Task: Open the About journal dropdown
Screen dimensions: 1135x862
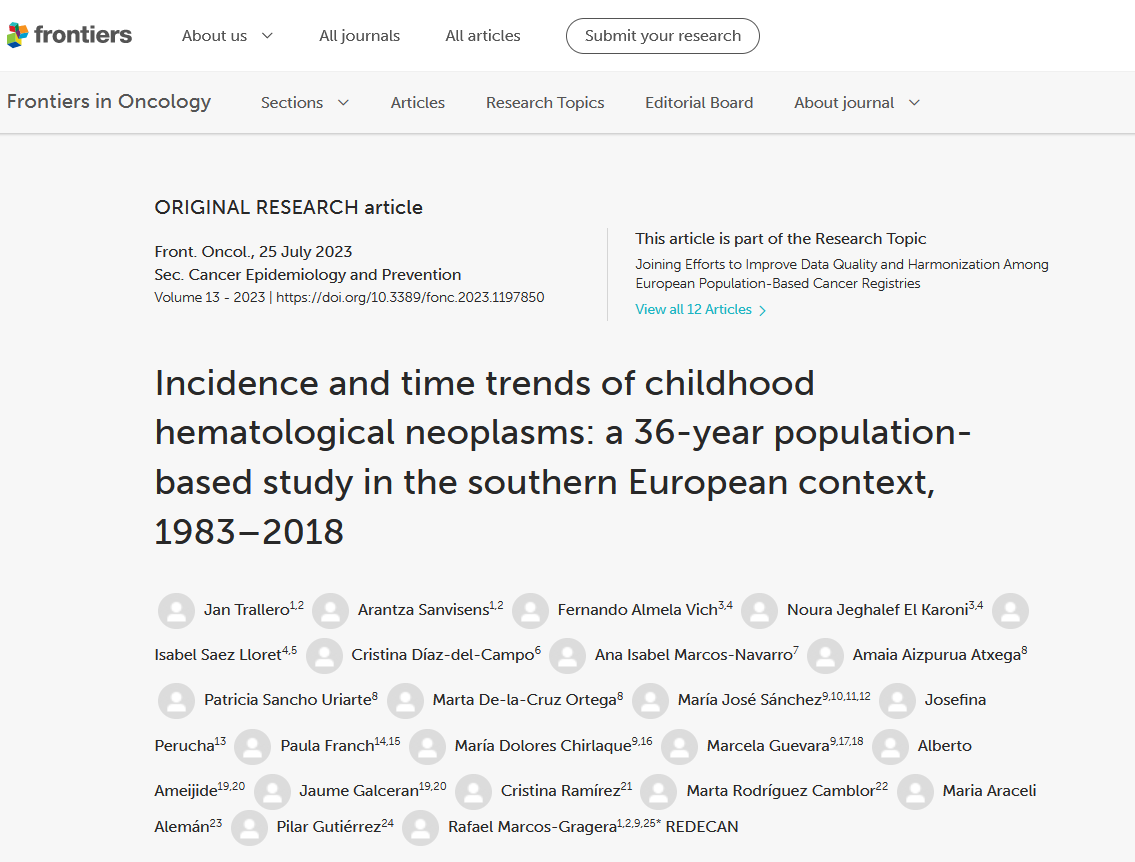Action: [857, 103]
